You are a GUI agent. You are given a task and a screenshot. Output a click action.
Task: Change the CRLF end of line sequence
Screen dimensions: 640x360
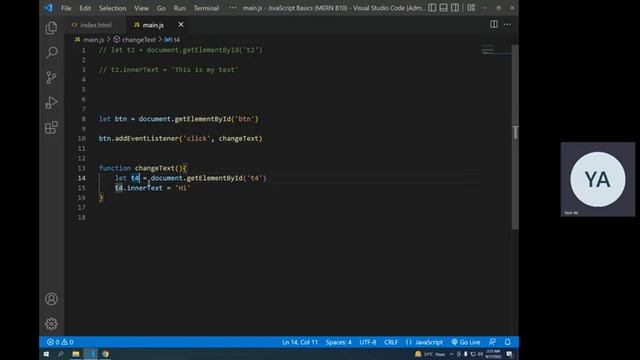point(391,342)
